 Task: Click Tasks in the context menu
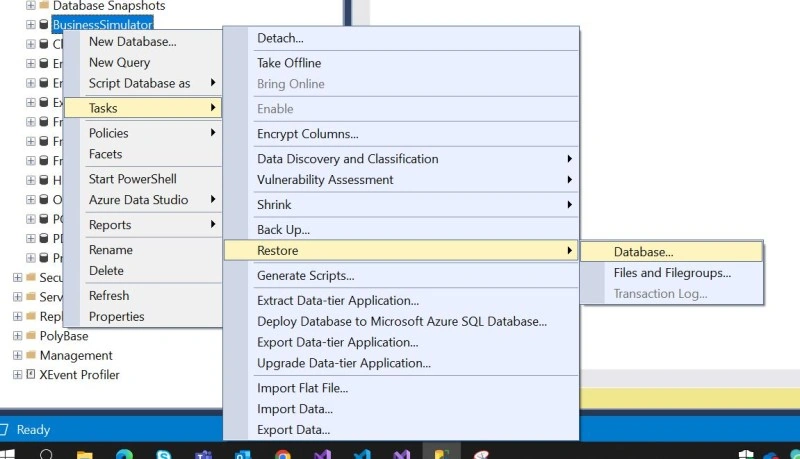(x=143, y=108)
